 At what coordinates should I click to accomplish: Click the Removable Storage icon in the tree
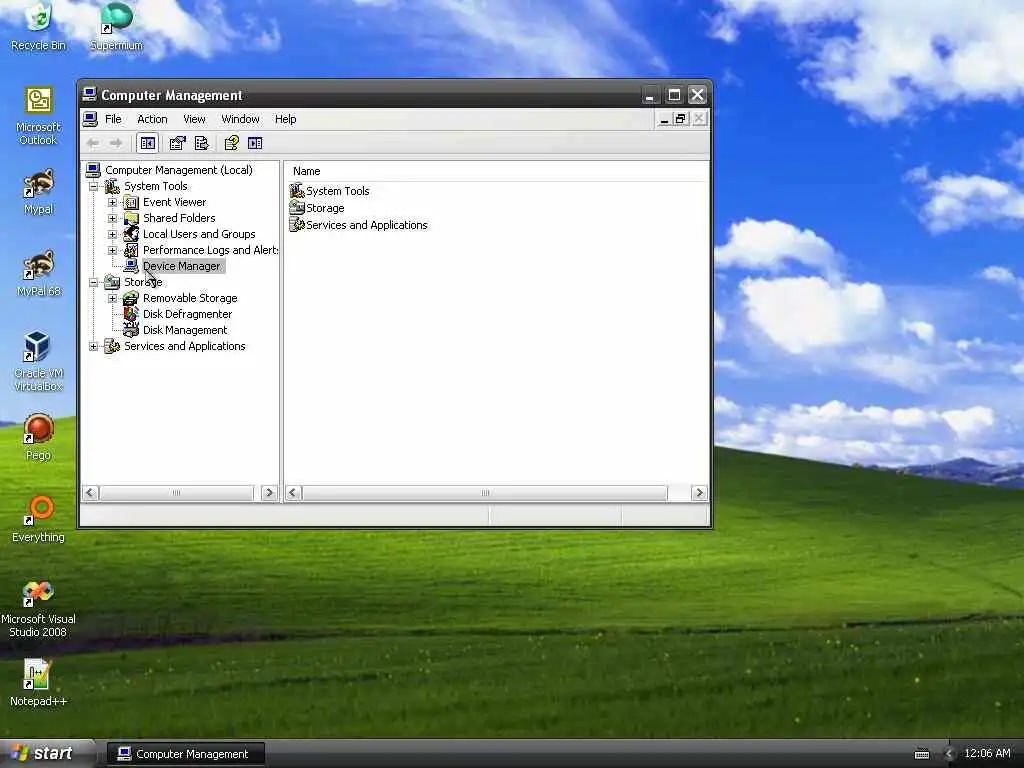(x=131, y=298)
